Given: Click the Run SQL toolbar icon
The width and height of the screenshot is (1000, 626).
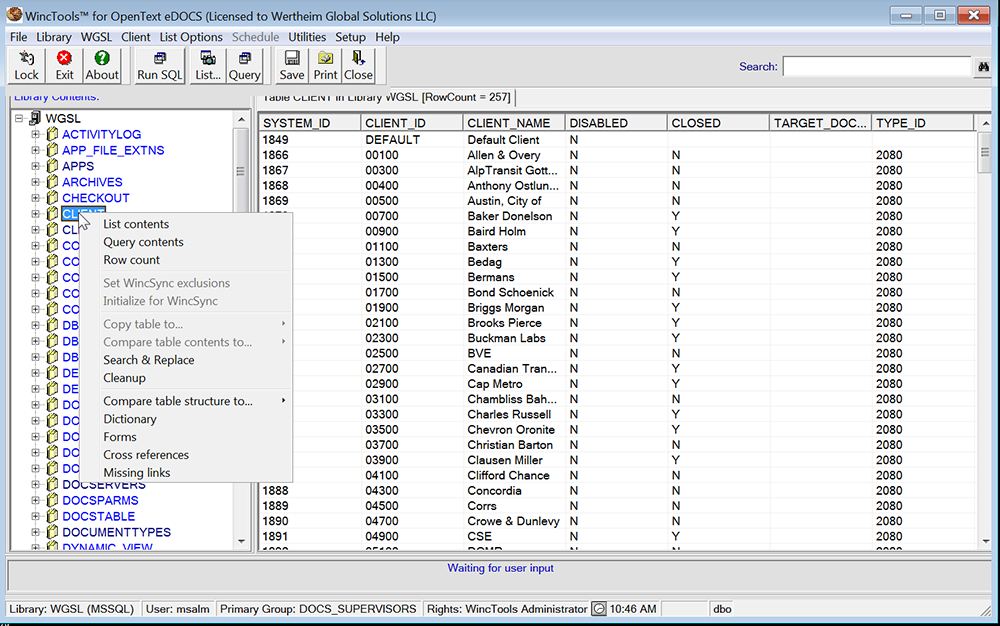Looking at the screenshot, I should (x=159, y=66).
